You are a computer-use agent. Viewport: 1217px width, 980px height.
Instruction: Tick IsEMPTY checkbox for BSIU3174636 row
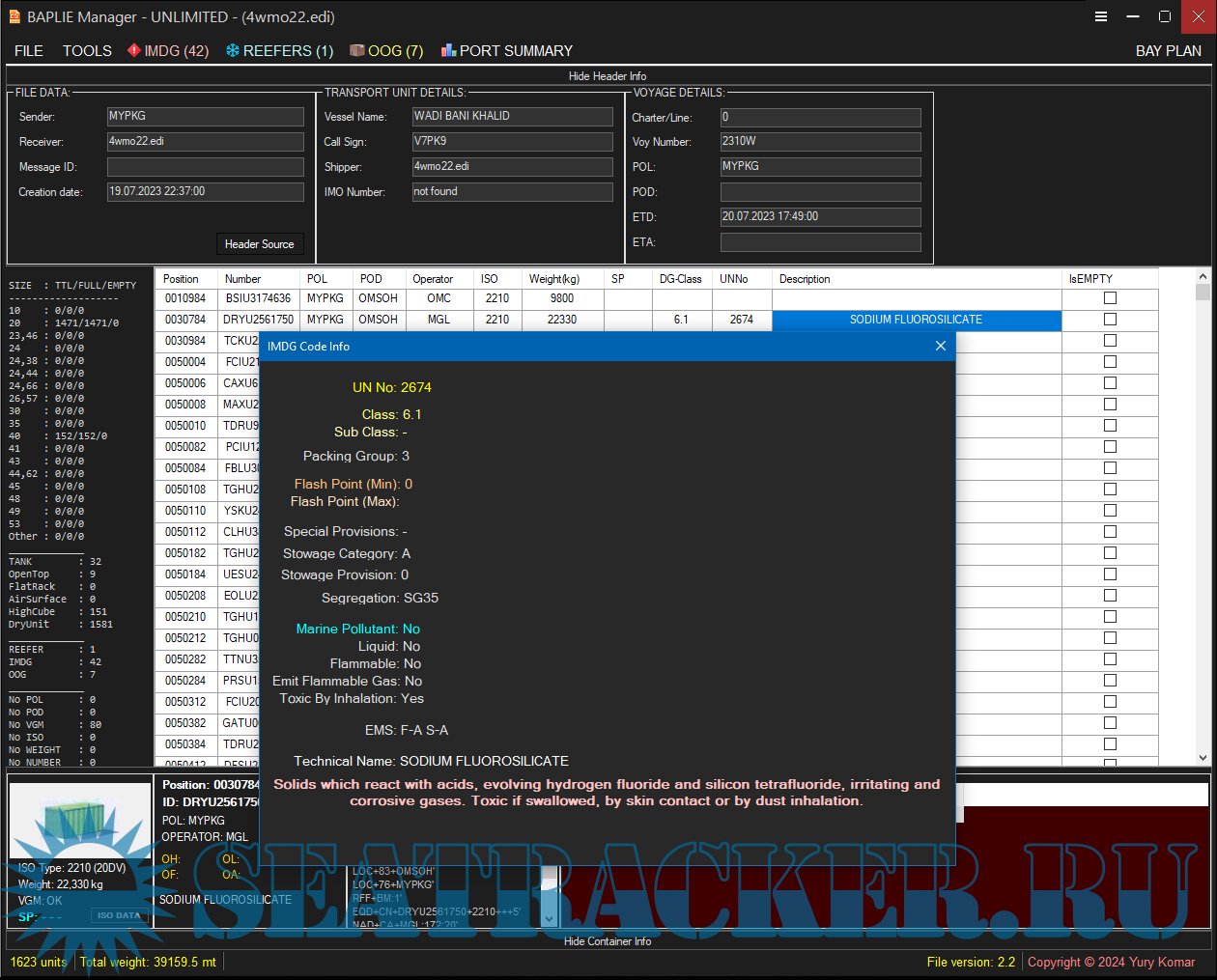[x=1110, y=298]
